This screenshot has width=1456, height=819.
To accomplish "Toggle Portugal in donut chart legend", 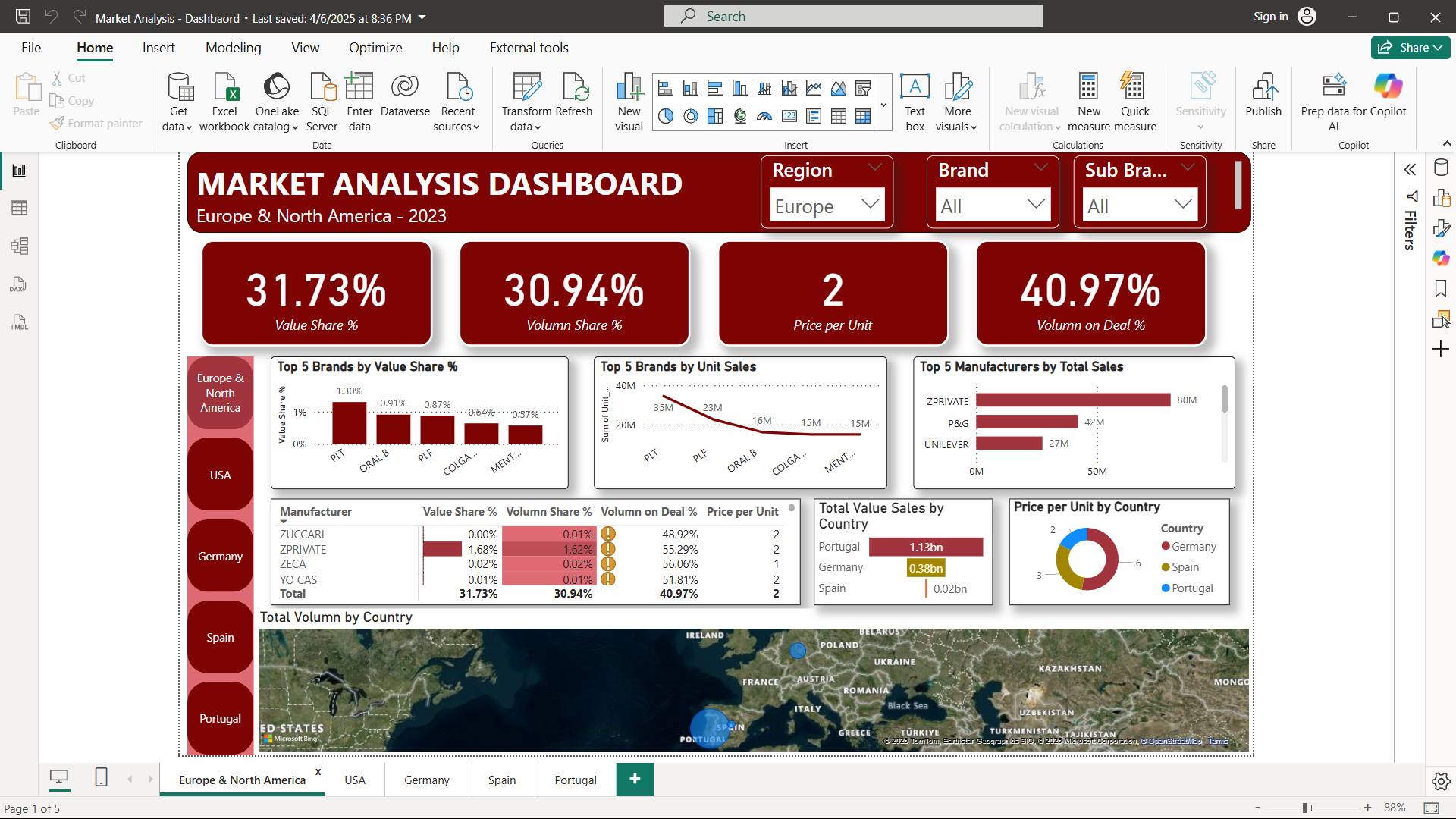I will click(1187, 588).
